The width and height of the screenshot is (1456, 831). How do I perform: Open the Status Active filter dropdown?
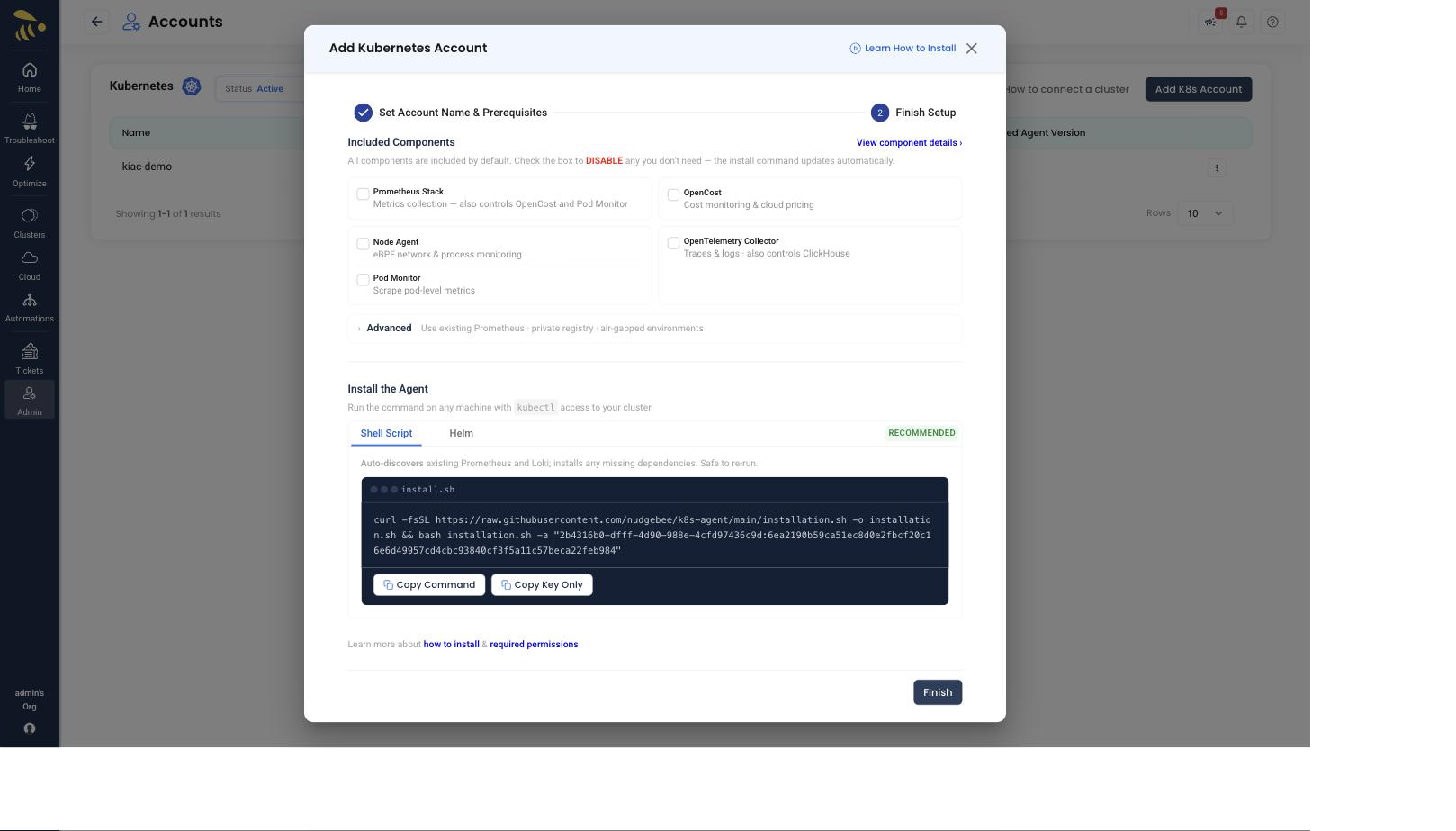point(259,88)
